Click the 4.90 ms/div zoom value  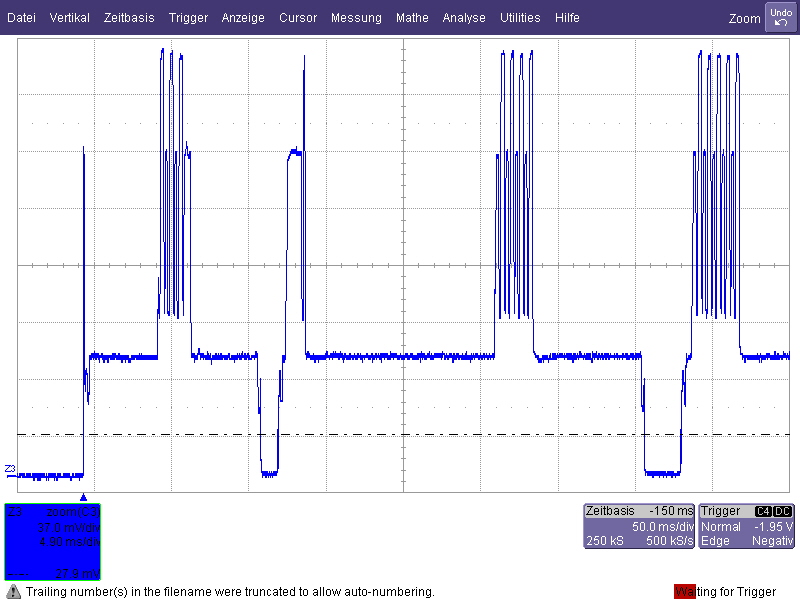[69, 541]
